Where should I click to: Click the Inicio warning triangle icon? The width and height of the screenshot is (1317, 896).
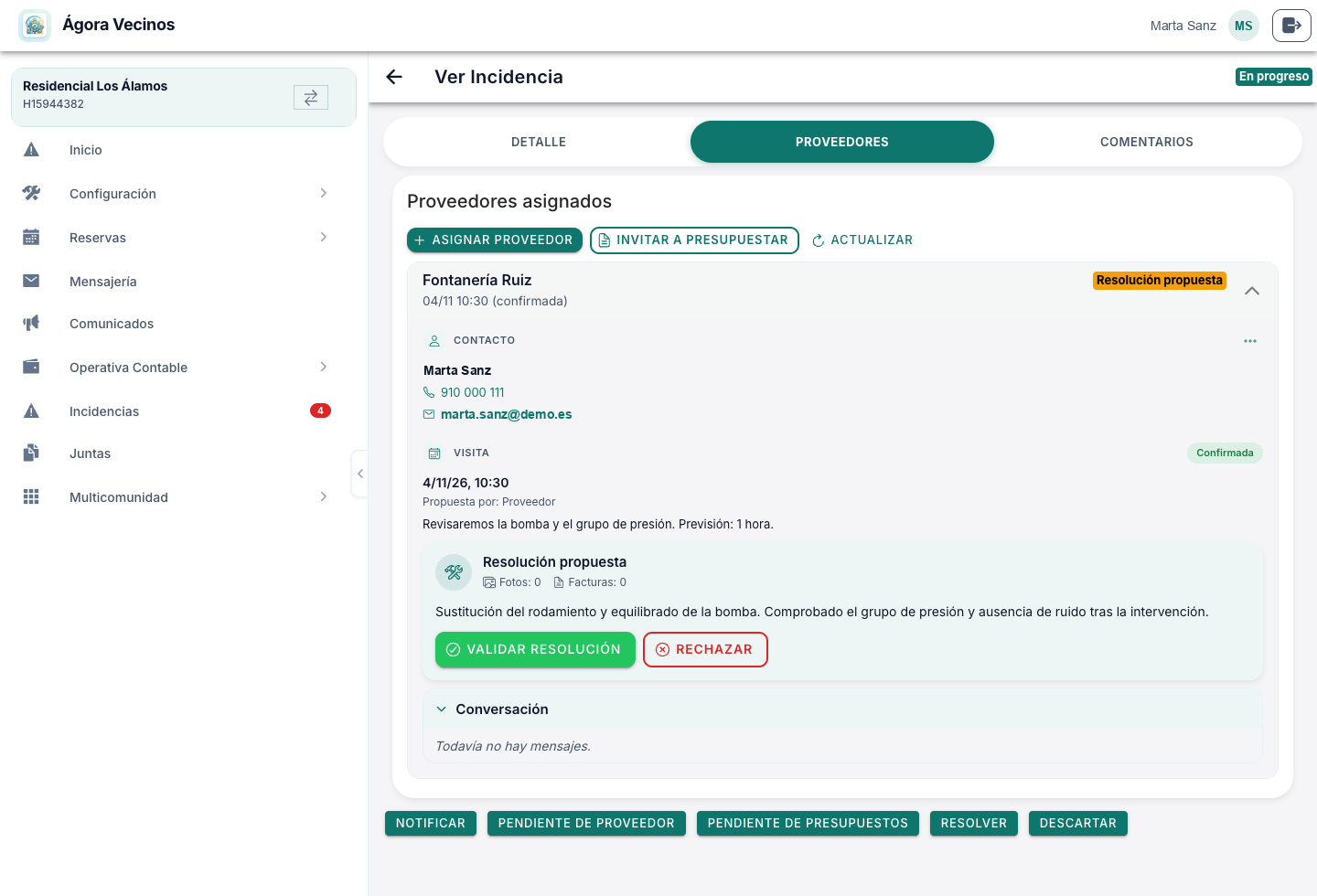(31, 150)
